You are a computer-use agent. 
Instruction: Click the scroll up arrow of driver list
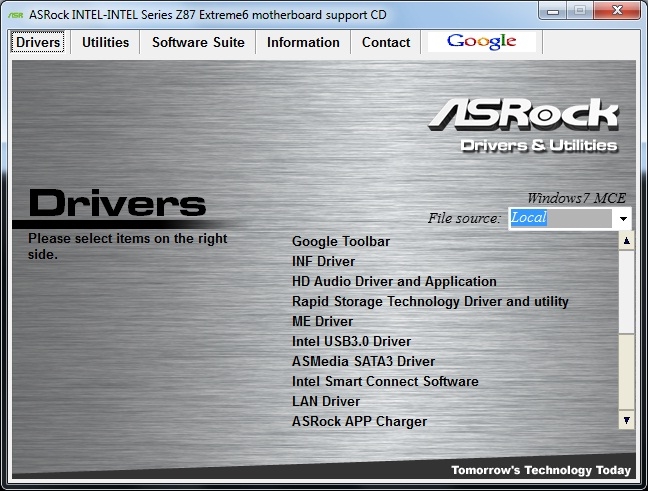coord(627,241)
